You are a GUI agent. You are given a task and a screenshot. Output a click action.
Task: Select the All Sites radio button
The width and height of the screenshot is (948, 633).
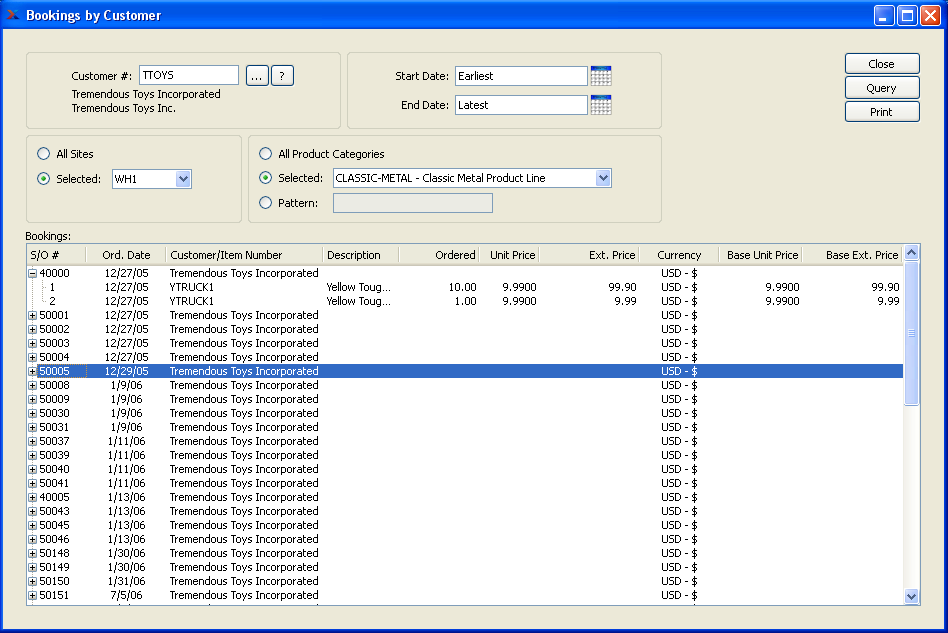pyautogui.click(x=43, y=154)
